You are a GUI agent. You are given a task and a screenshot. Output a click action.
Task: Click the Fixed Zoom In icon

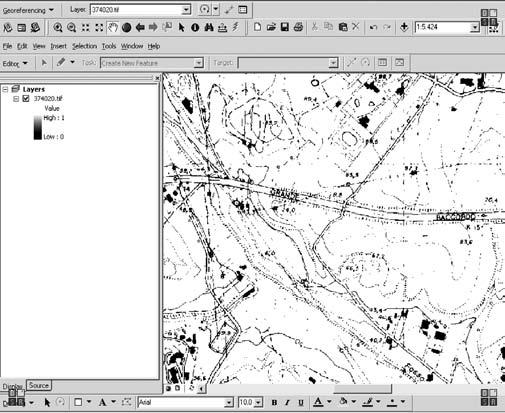click(85, 27)
